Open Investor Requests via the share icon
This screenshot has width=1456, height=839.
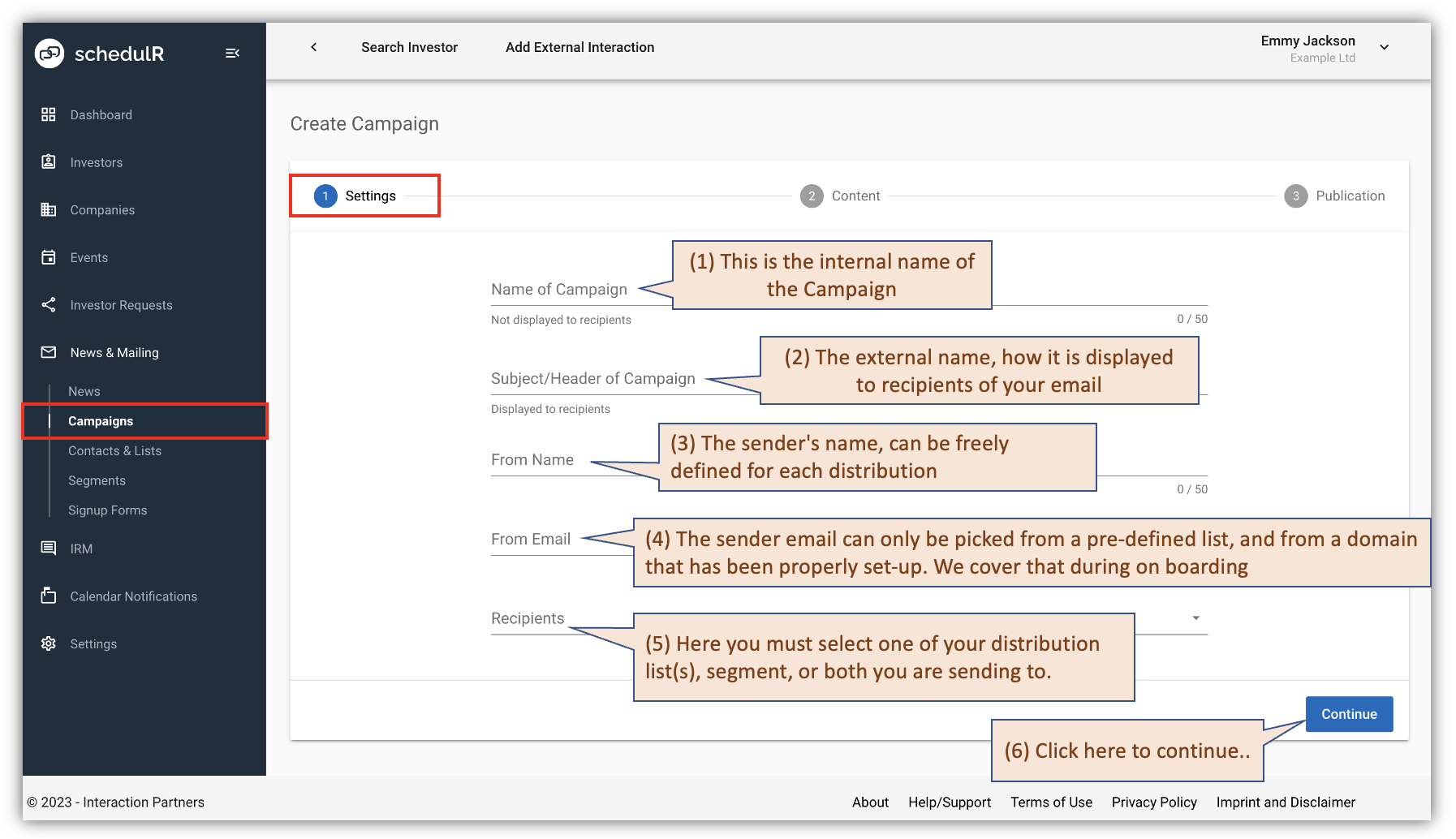pyautogui.click(x=50, y=304)
